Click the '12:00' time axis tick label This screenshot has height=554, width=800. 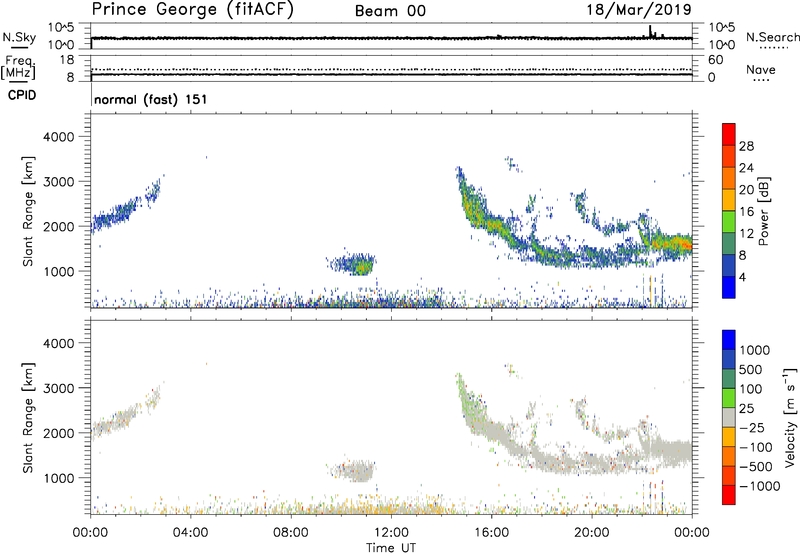[391, 533]
